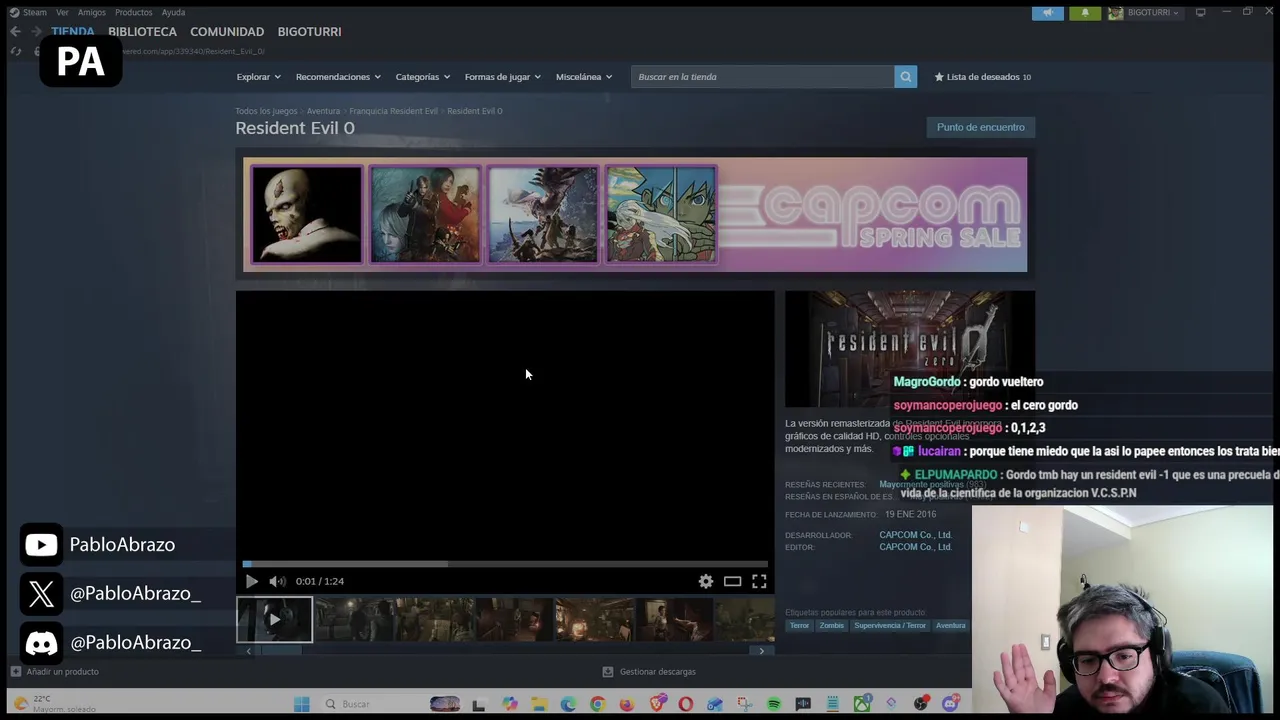
Task: Open Spotify from taskbar
Action: 774,704
